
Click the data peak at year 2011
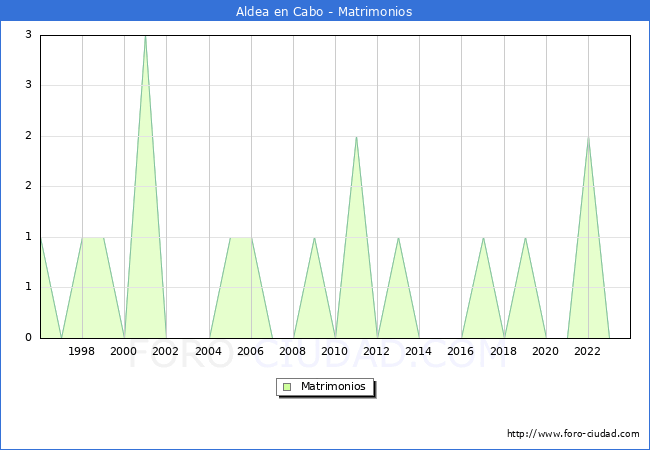pyautogui.click(x=356, y=137)
